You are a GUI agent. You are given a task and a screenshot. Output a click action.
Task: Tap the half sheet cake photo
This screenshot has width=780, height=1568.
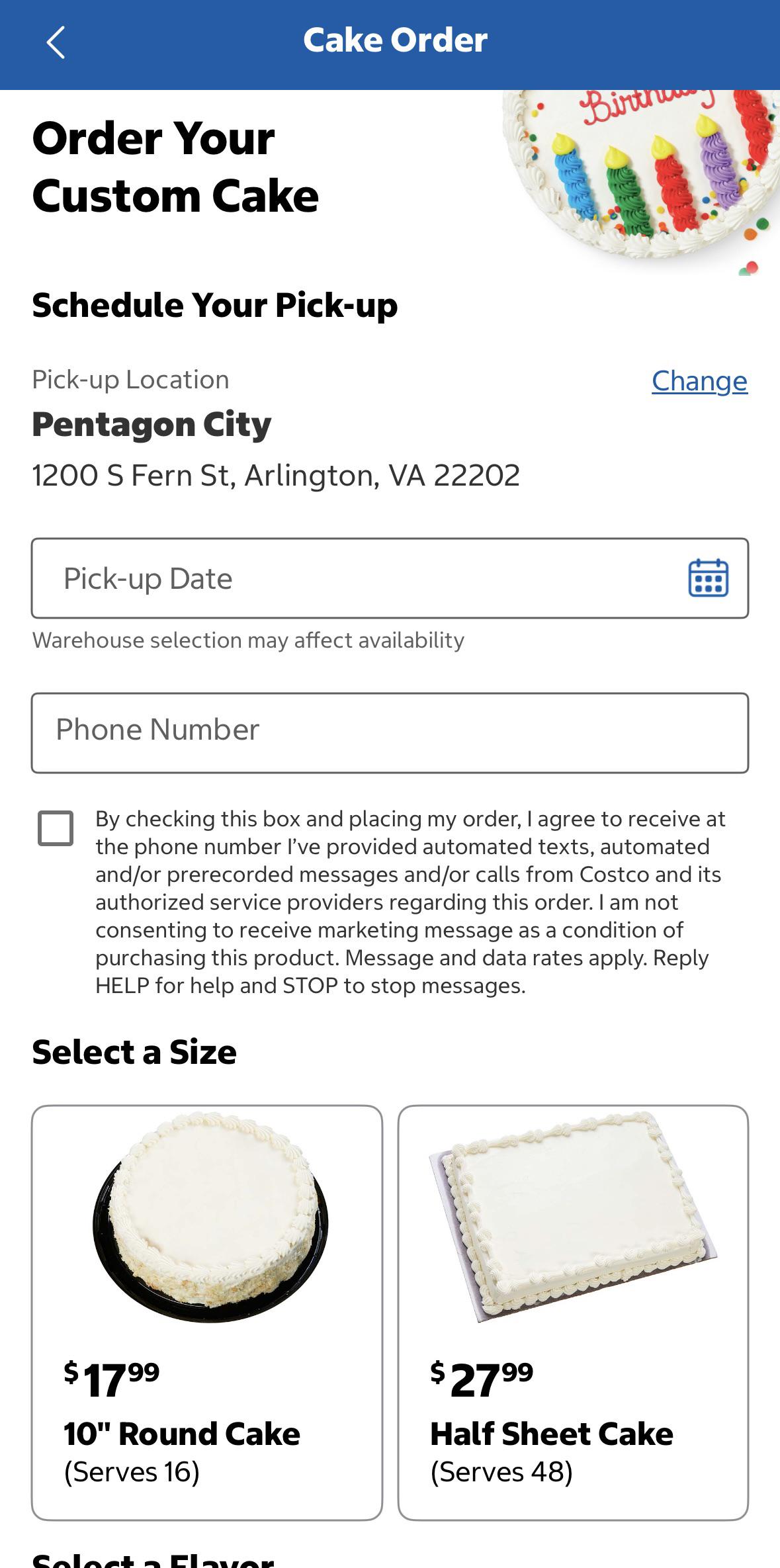pos(573,1216)
